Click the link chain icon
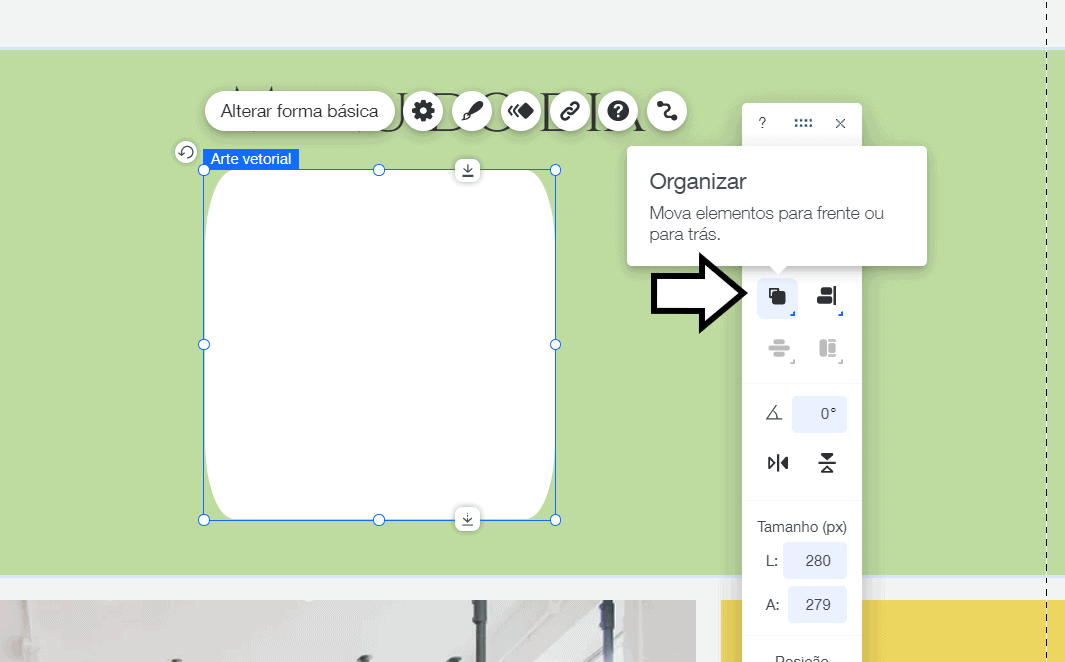 point(569,111)
